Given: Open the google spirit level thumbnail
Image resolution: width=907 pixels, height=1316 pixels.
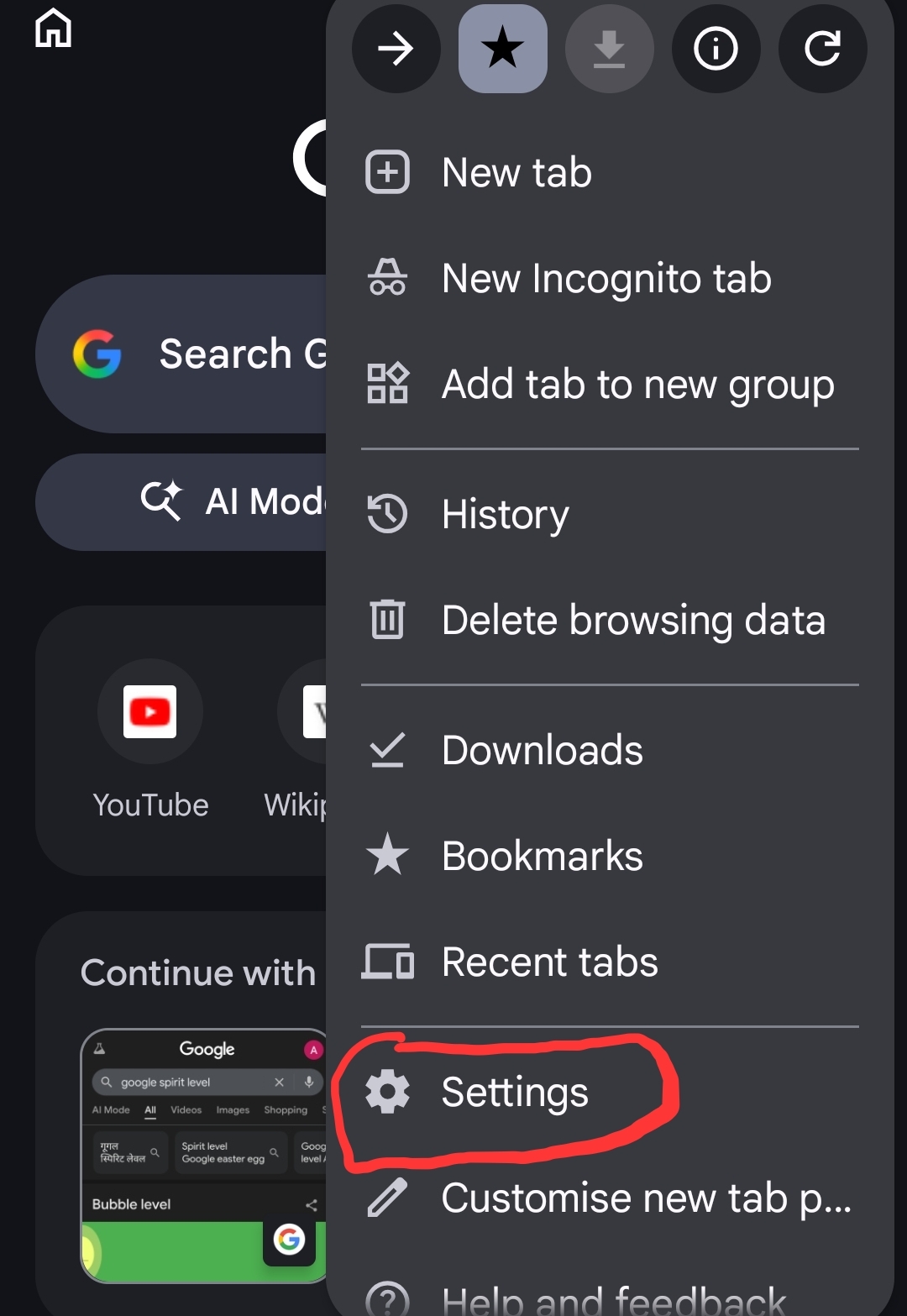Looking at the screenshot, I should [204, 1155].
